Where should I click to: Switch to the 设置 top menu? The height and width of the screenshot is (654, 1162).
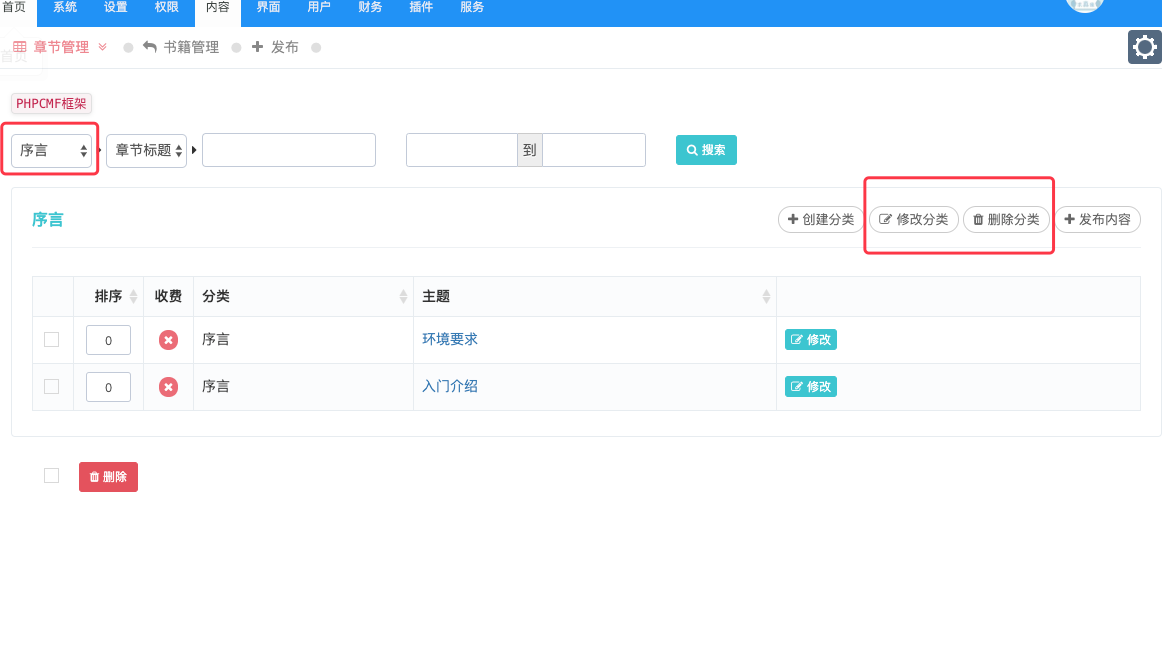(116, 7)
